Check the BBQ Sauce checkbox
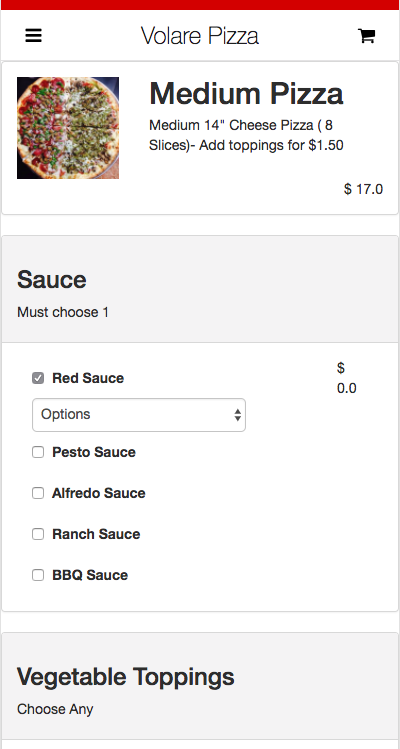This screenshot has height=749, width=400. pos(38,575)
